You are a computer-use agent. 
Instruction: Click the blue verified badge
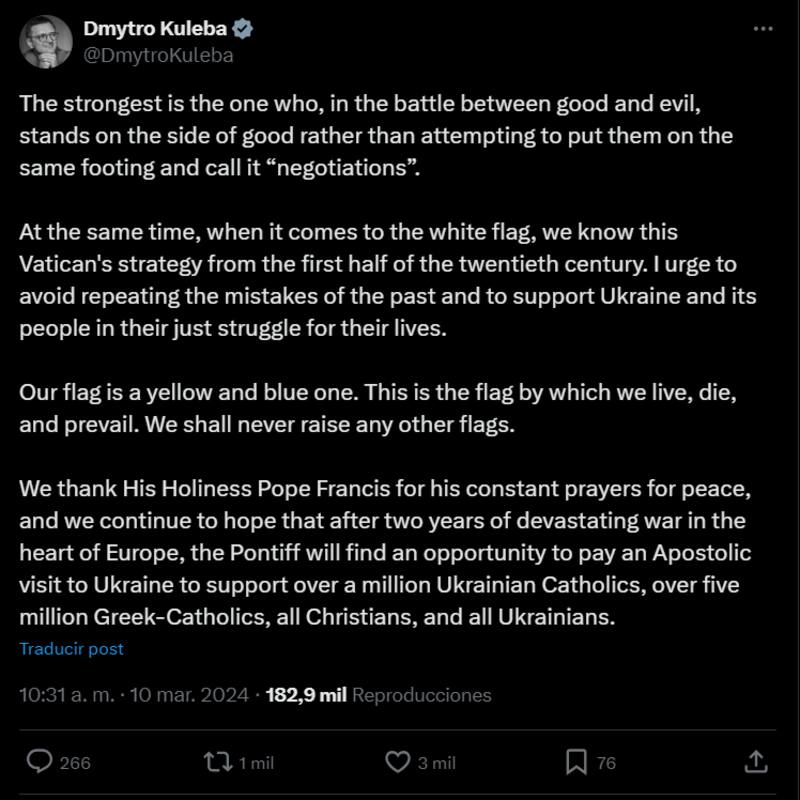(x=243, y=29)
